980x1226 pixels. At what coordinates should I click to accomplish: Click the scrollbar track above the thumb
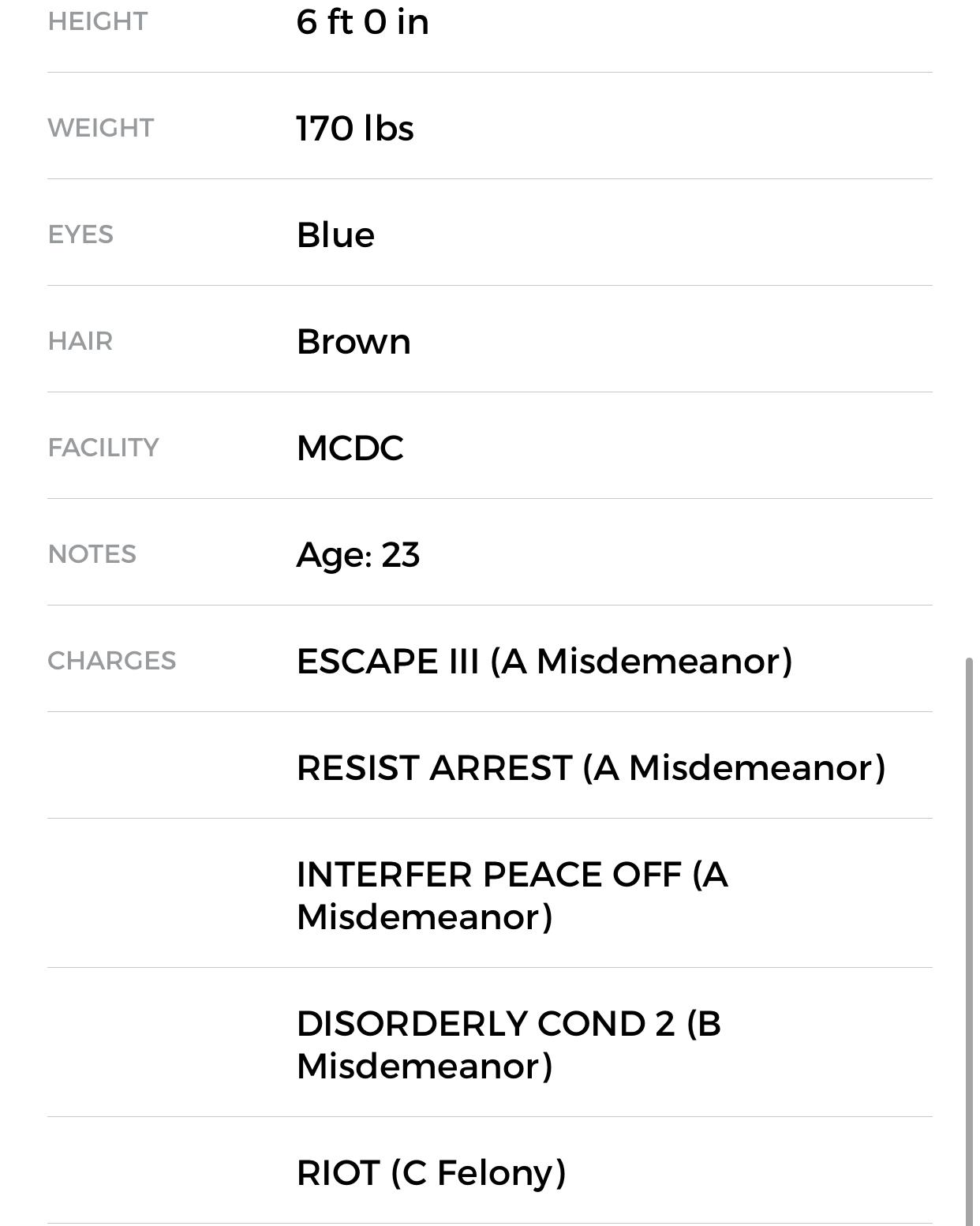coord(970,316)
